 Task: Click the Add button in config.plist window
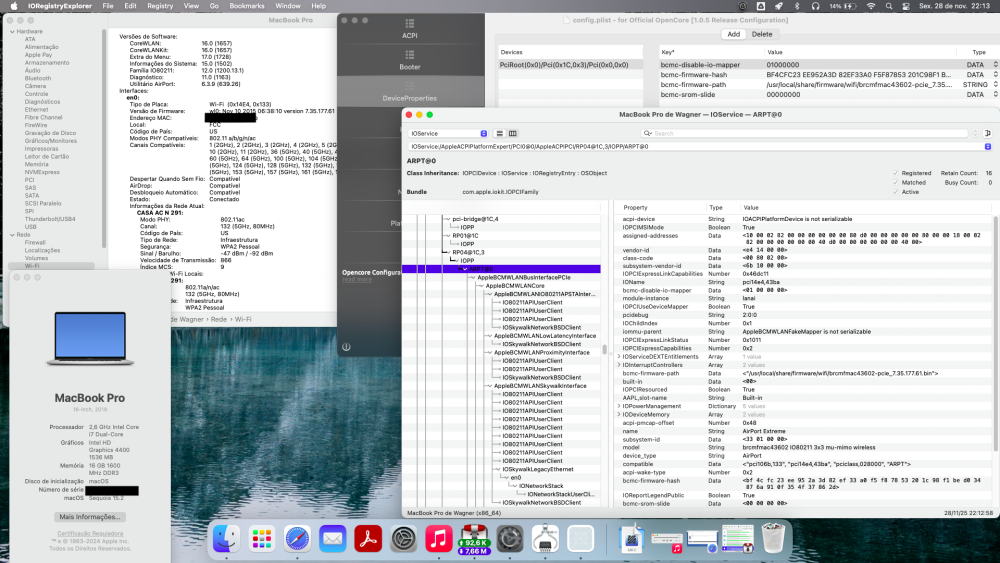pos(734,34)
